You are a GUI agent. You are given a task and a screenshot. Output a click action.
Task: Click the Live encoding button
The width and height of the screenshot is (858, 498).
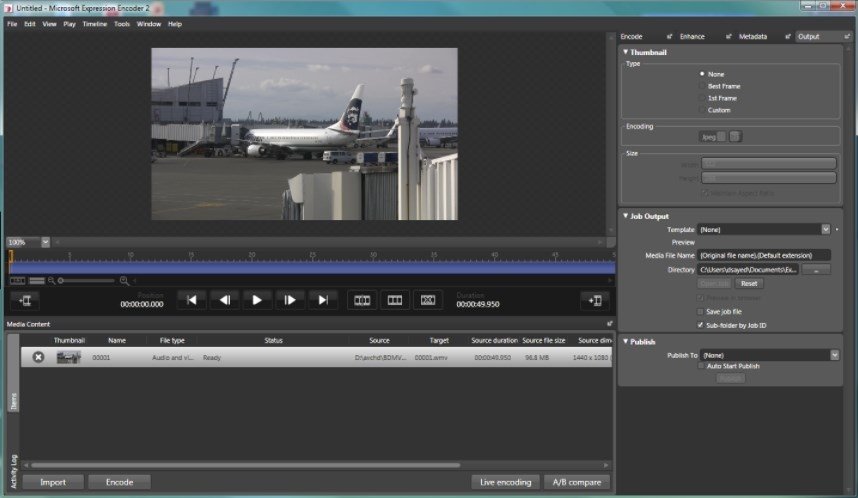point(506,482)
